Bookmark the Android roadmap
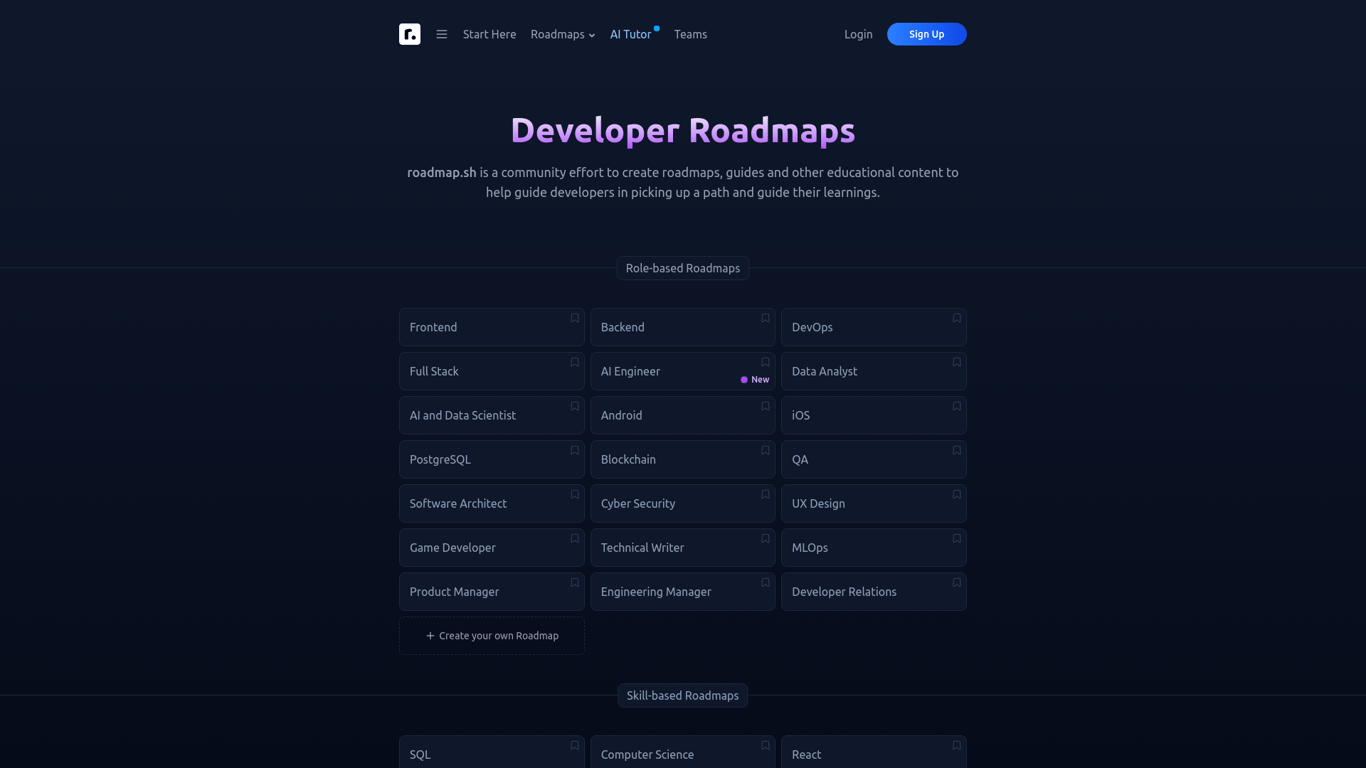1366x768 pixels. point(766,406)
